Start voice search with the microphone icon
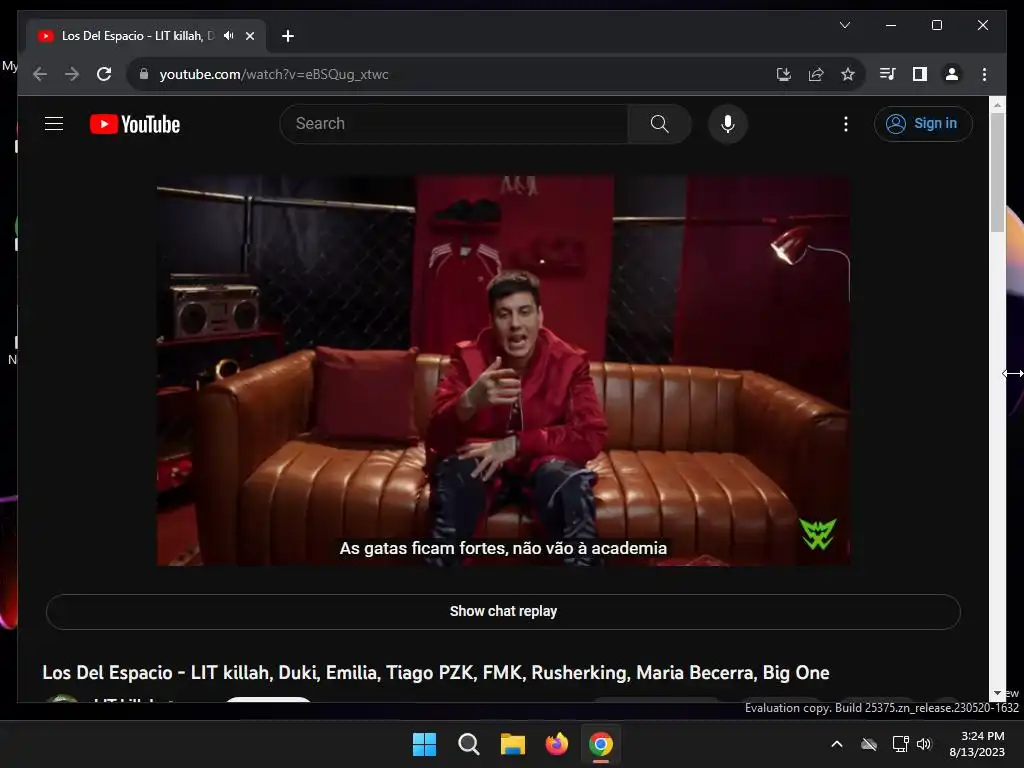 [728, 123]
